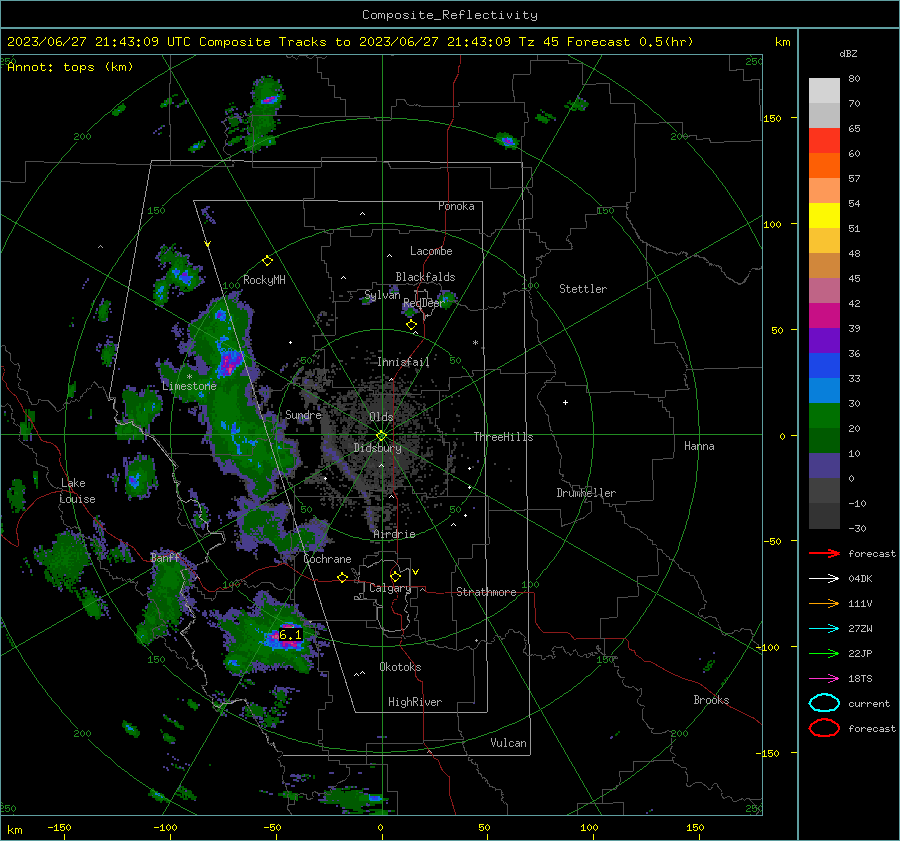Click the Sundre city label

click(303, 414)
